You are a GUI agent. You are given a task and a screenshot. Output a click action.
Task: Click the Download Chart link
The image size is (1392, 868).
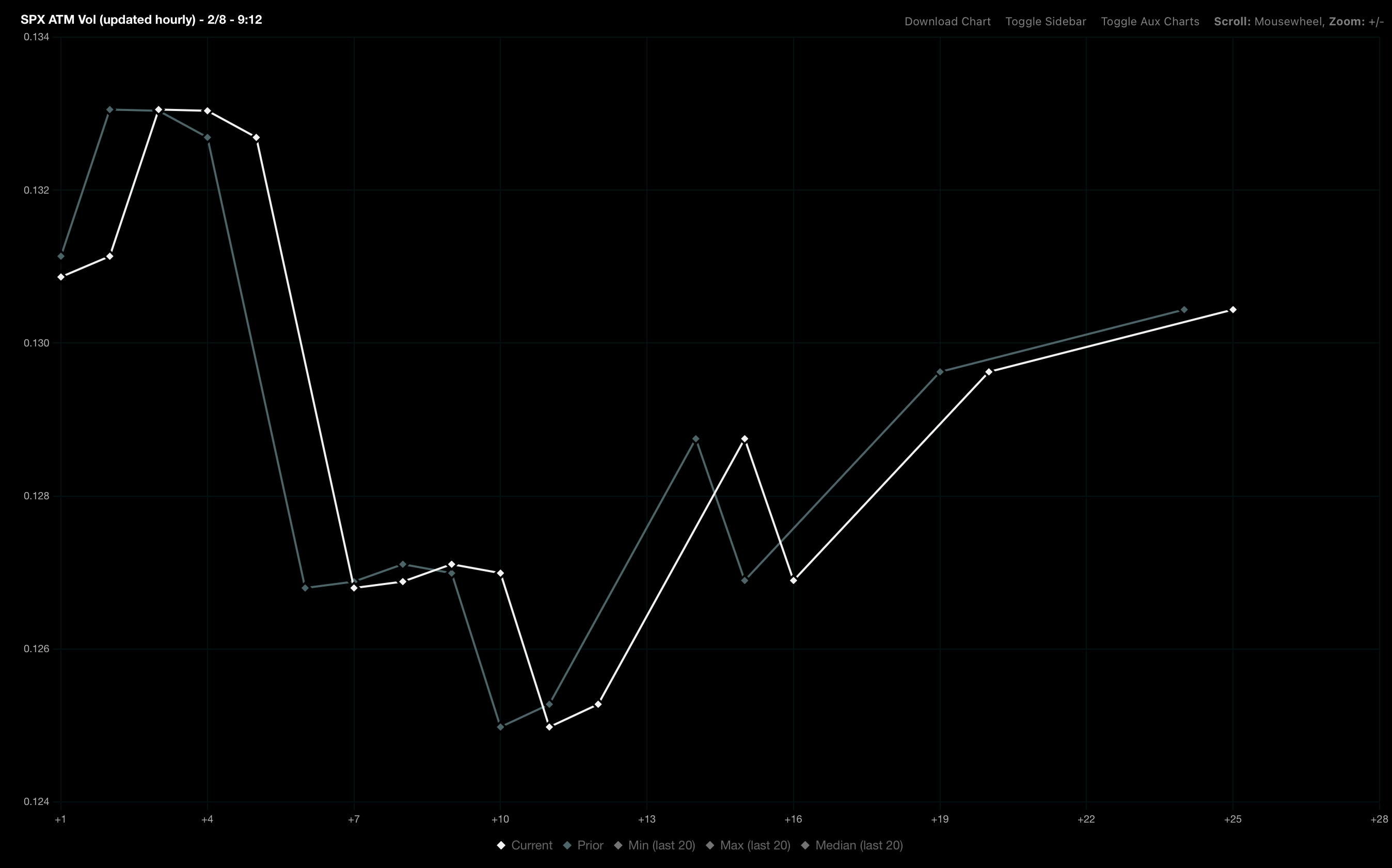(948, 21)
